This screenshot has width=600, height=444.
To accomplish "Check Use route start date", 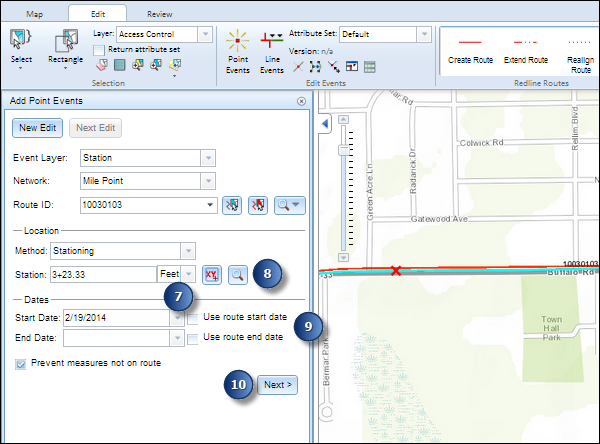I will click(193, 317).
